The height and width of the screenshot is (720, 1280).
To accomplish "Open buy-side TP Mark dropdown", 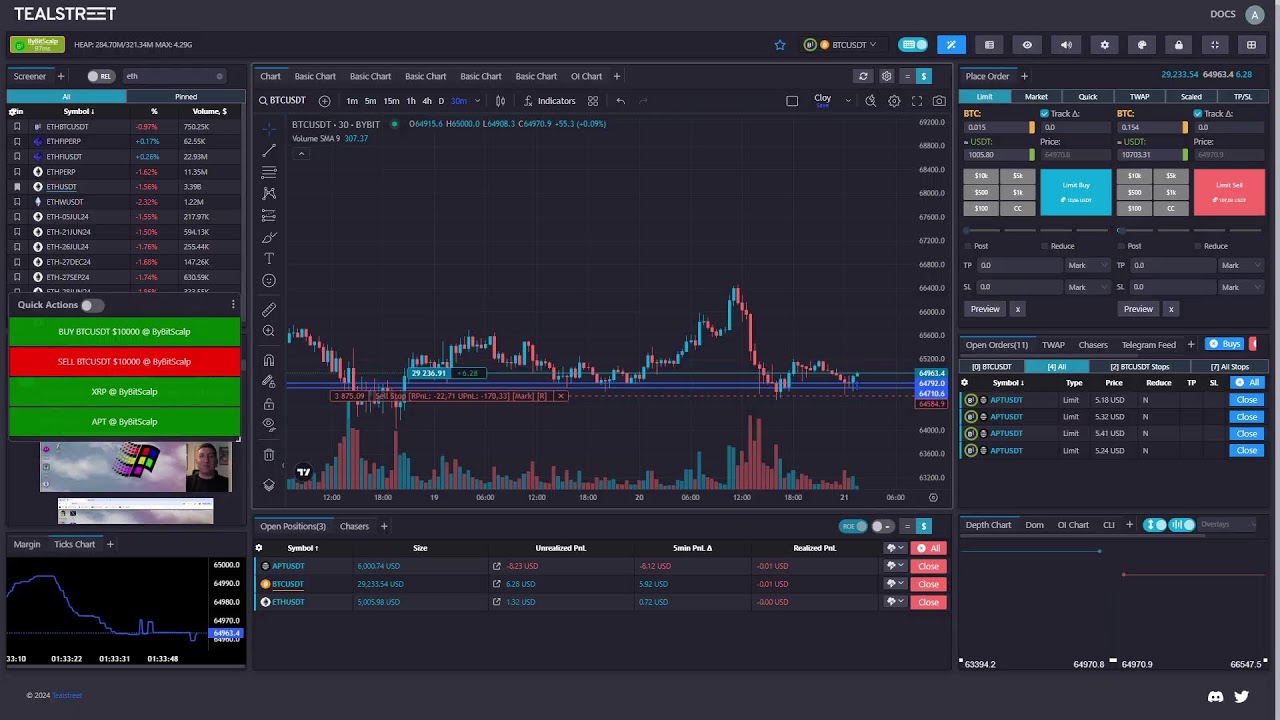I will [1087, 266].
